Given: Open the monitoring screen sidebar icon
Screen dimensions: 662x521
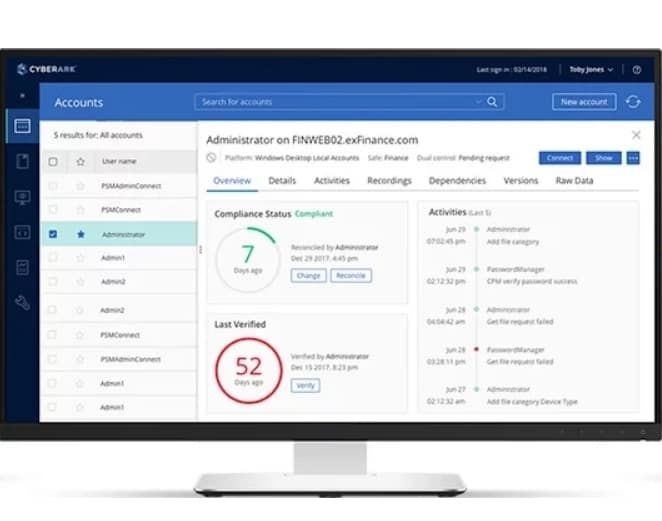Looking at the screenshot, I should (22, 197).
